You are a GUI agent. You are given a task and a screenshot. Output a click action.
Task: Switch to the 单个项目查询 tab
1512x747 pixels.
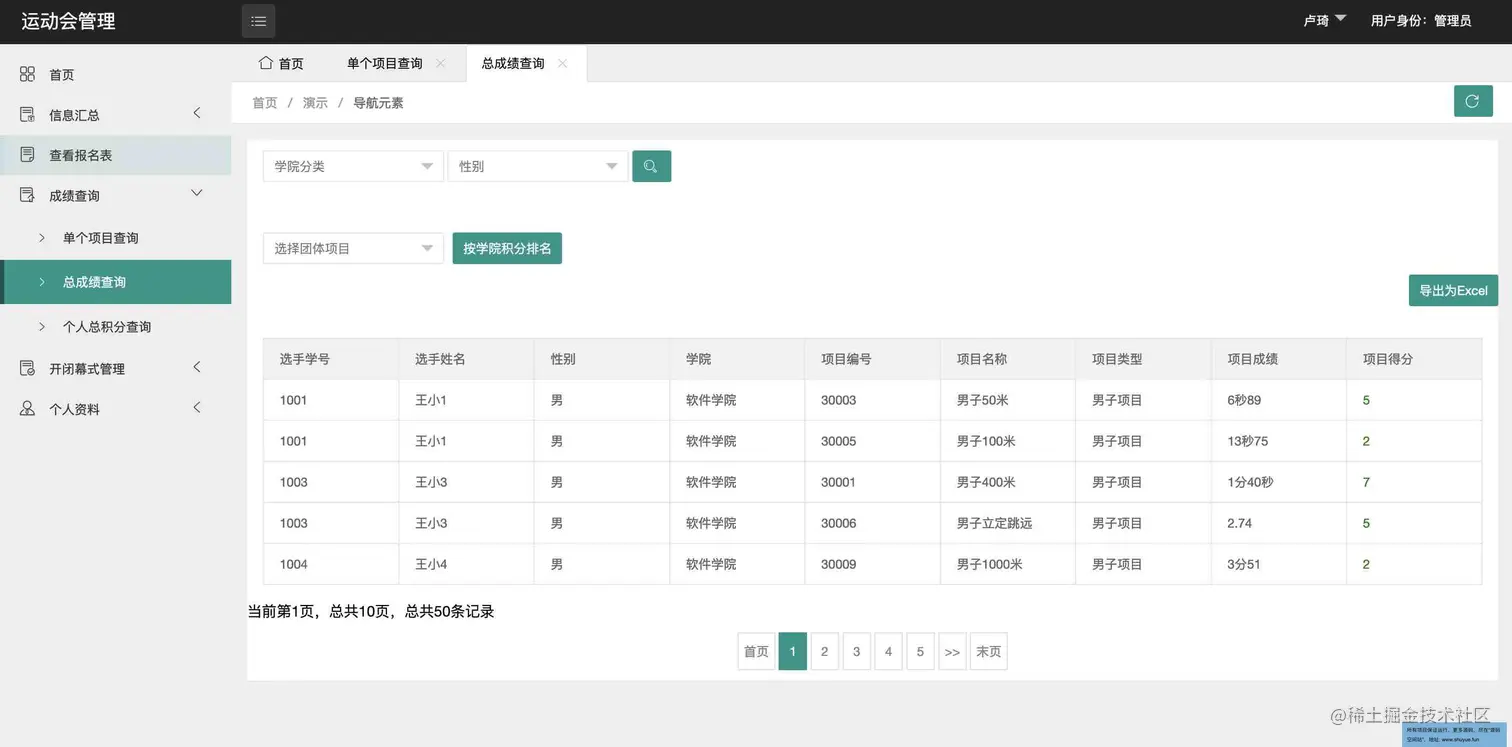tap(395, 63)
